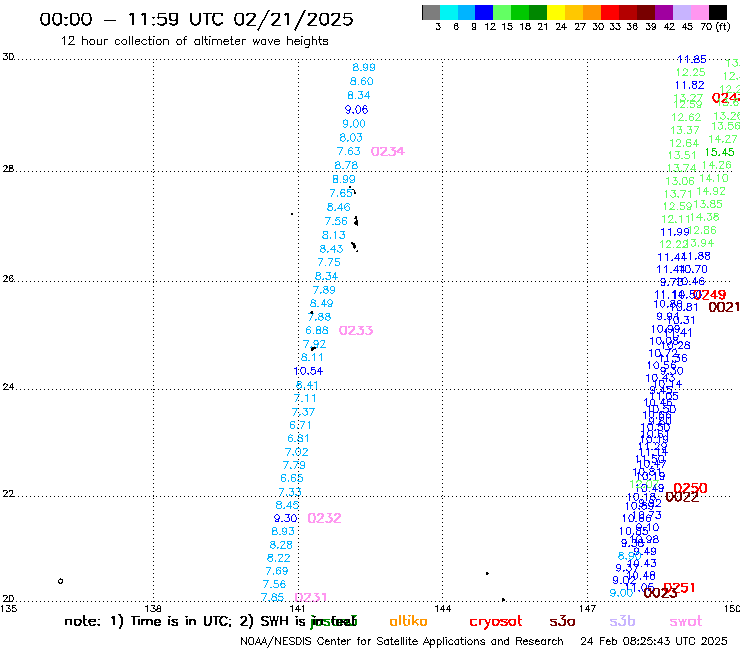Click subtitle '12 hour collection of altimeter wave heights'

pos(194,41)
